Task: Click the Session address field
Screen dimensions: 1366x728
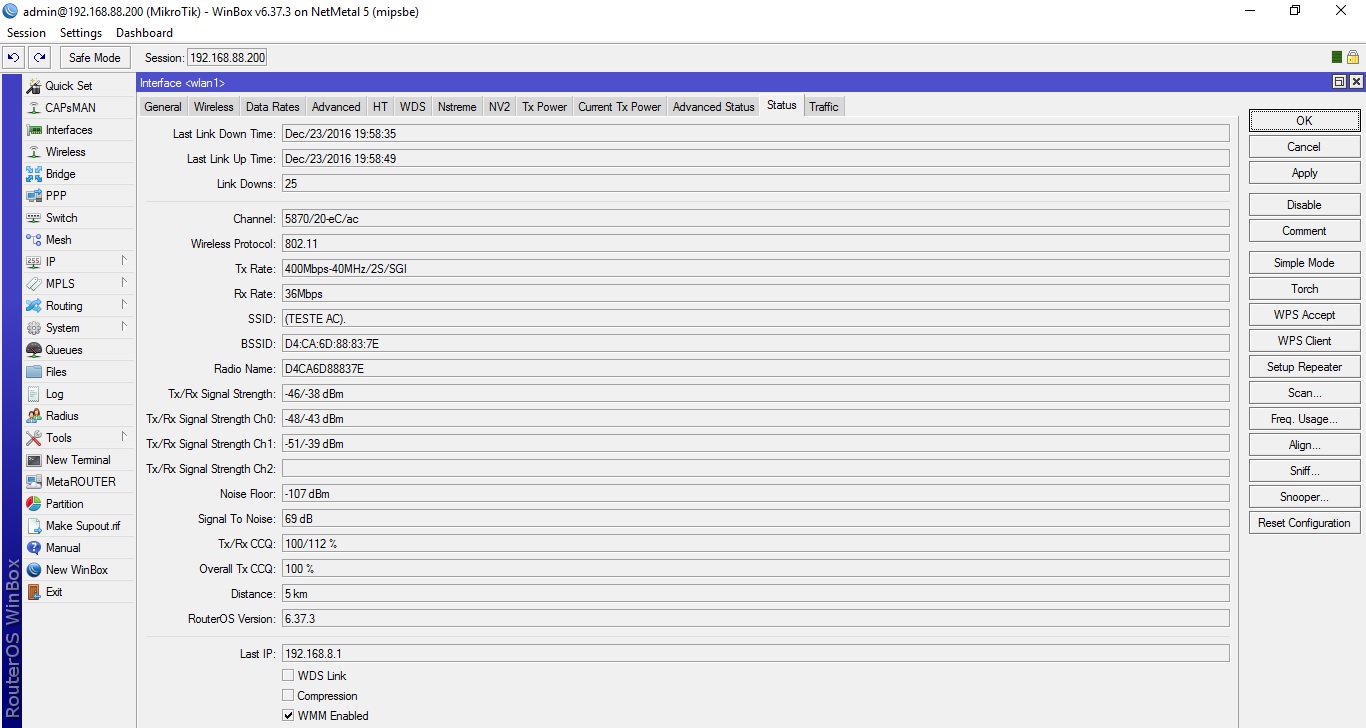Action: [x=227, y=58]
